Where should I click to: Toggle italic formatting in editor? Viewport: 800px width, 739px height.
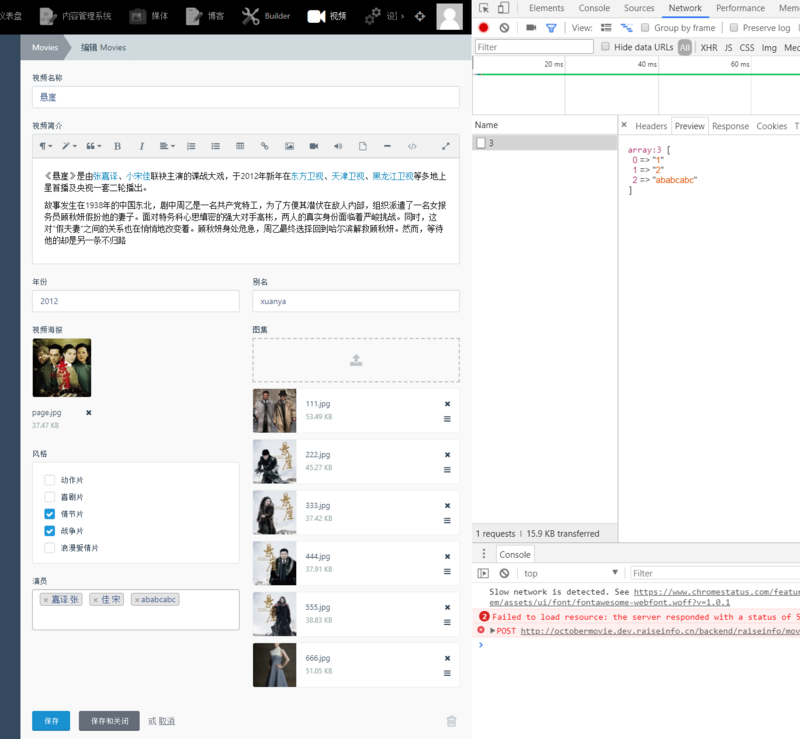coord(141,146)
